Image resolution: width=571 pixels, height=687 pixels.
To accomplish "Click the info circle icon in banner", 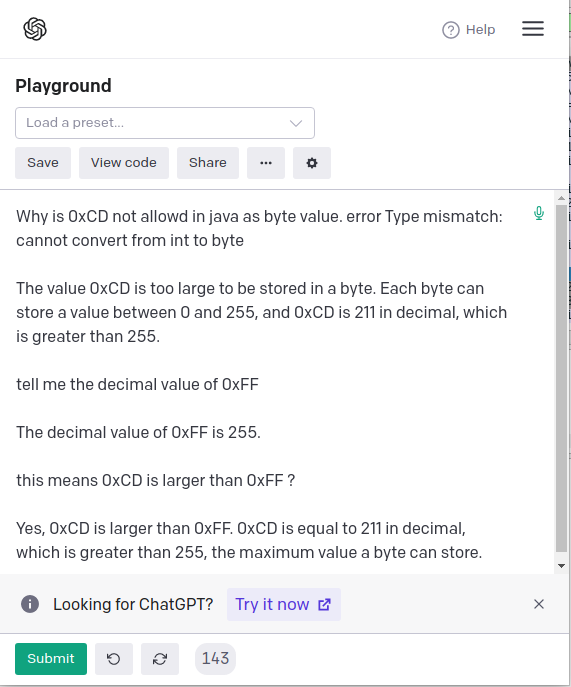I will coord(30,604).
